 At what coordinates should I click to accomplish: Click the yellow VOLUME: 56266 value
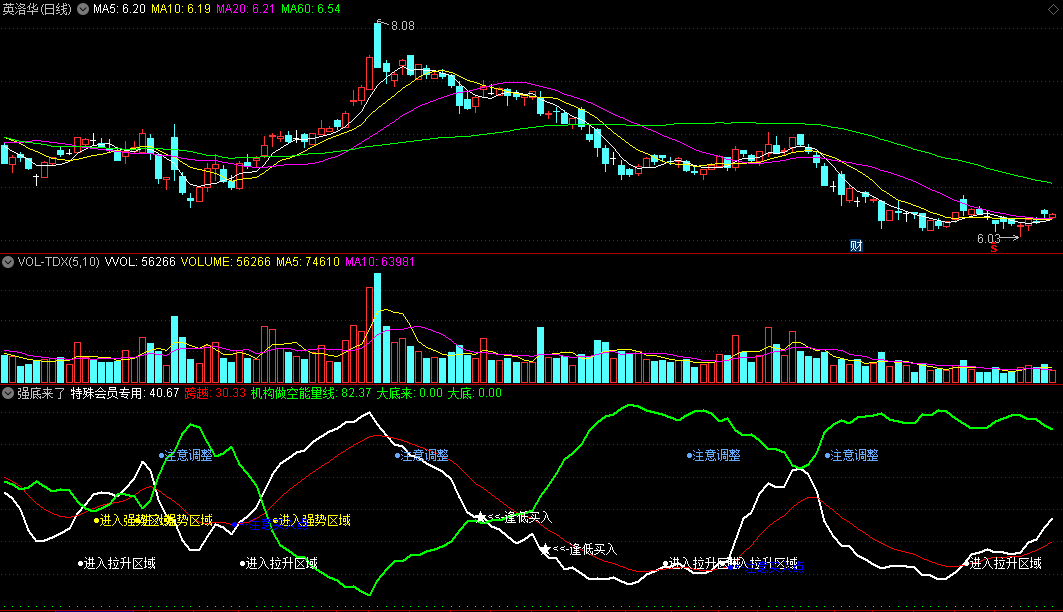tap(226, 262)
